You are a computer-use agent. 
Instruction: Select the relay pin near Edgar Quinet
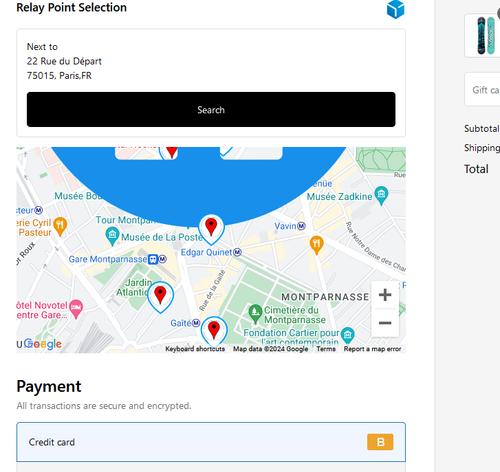[211, 229]
